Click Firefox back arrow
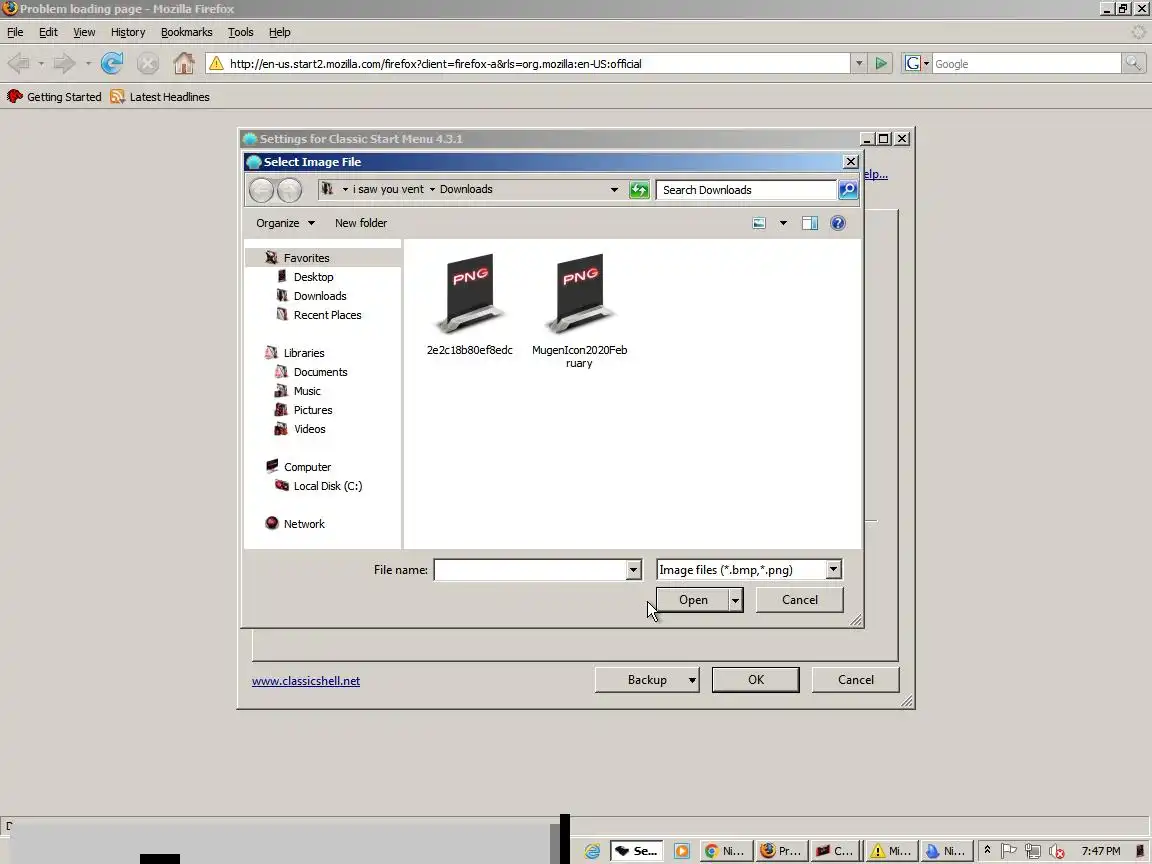The image size is (1152, 864). 19,63
